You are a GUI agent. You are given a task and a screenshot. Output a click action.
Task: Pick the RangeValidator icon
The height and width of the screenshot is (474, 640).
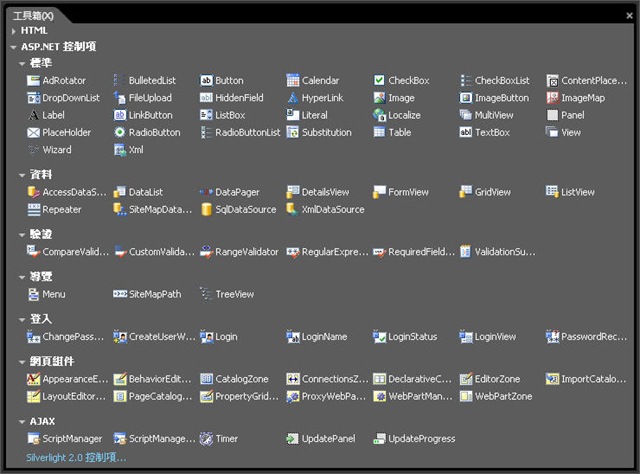tap(206, 252)
